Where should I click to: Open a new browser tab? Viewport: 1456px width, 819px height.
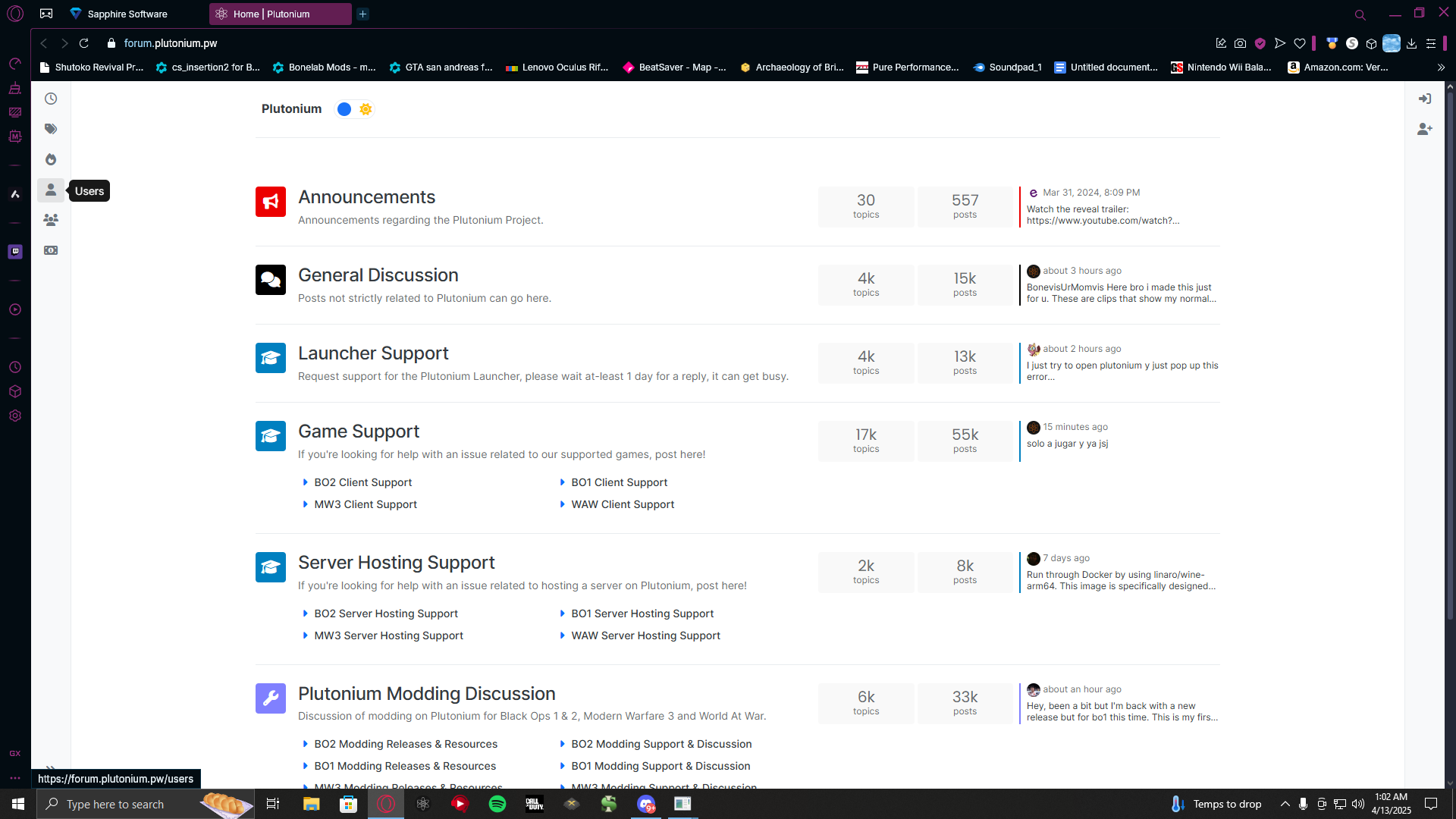tap(363, 14)
